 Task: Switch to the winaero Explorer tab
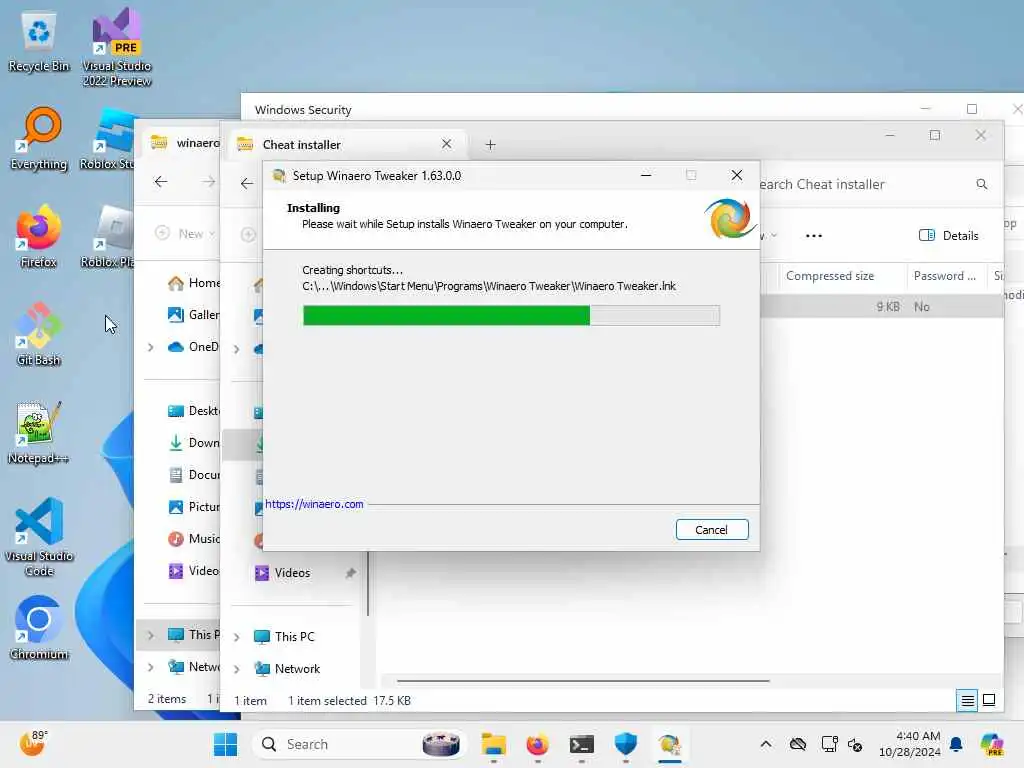tap(186, 143)
